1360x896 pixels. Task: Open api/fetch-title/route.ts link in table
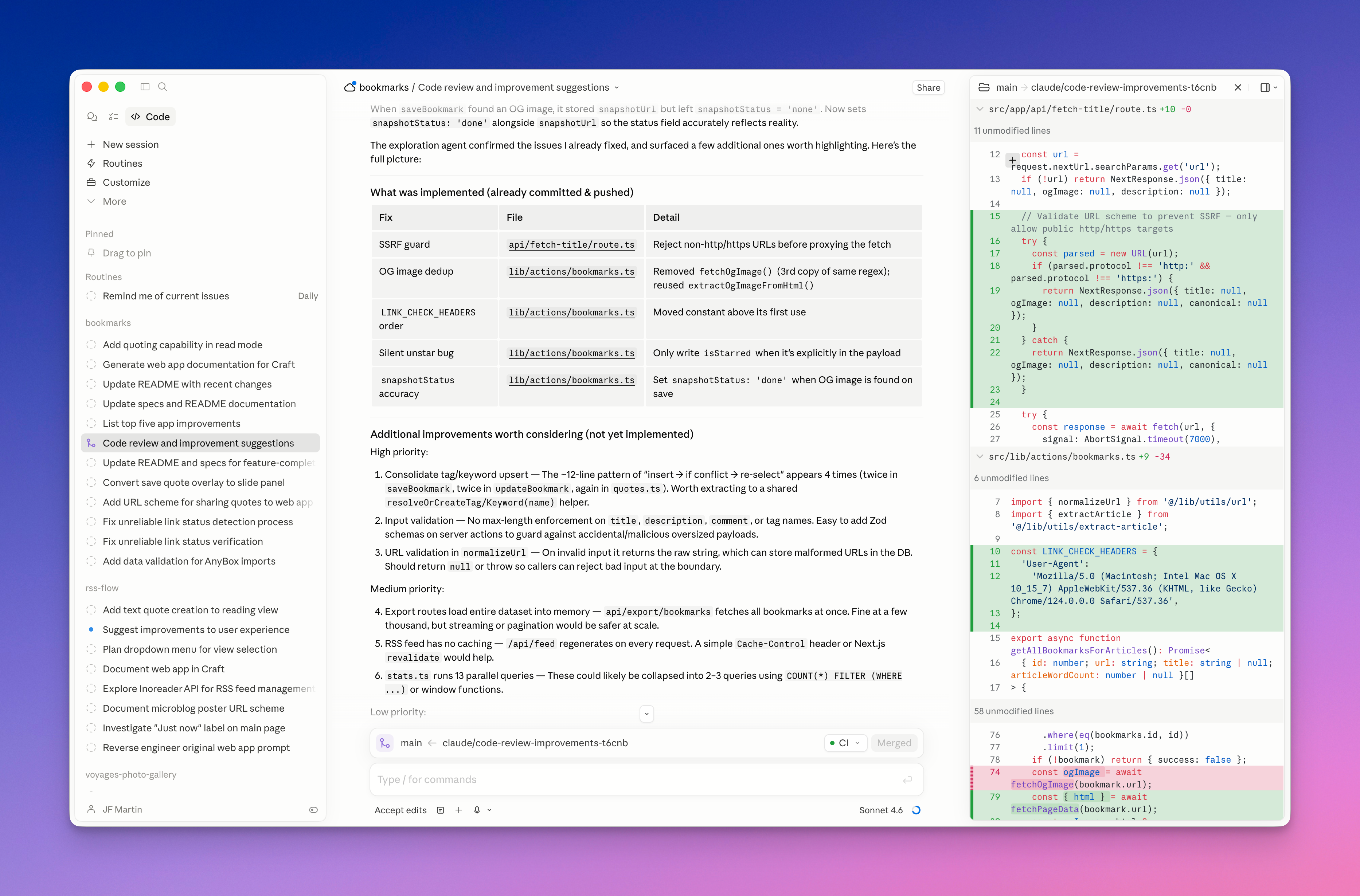(571, 244)
